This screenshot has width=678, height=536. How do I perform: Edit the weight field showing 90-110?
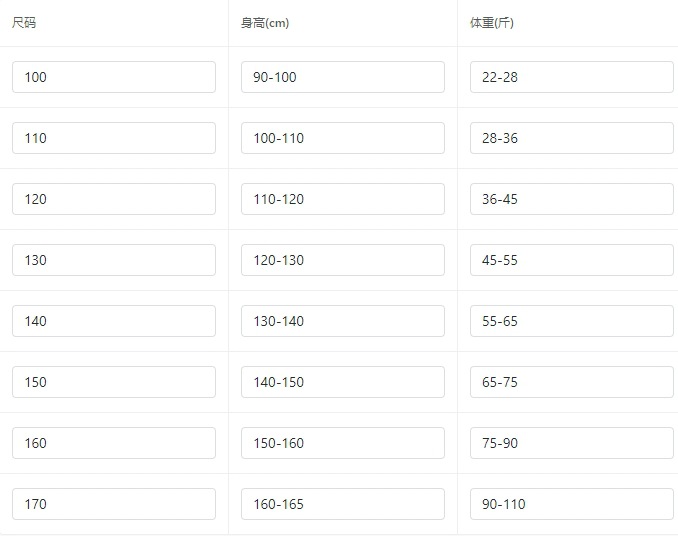[572, 504]
